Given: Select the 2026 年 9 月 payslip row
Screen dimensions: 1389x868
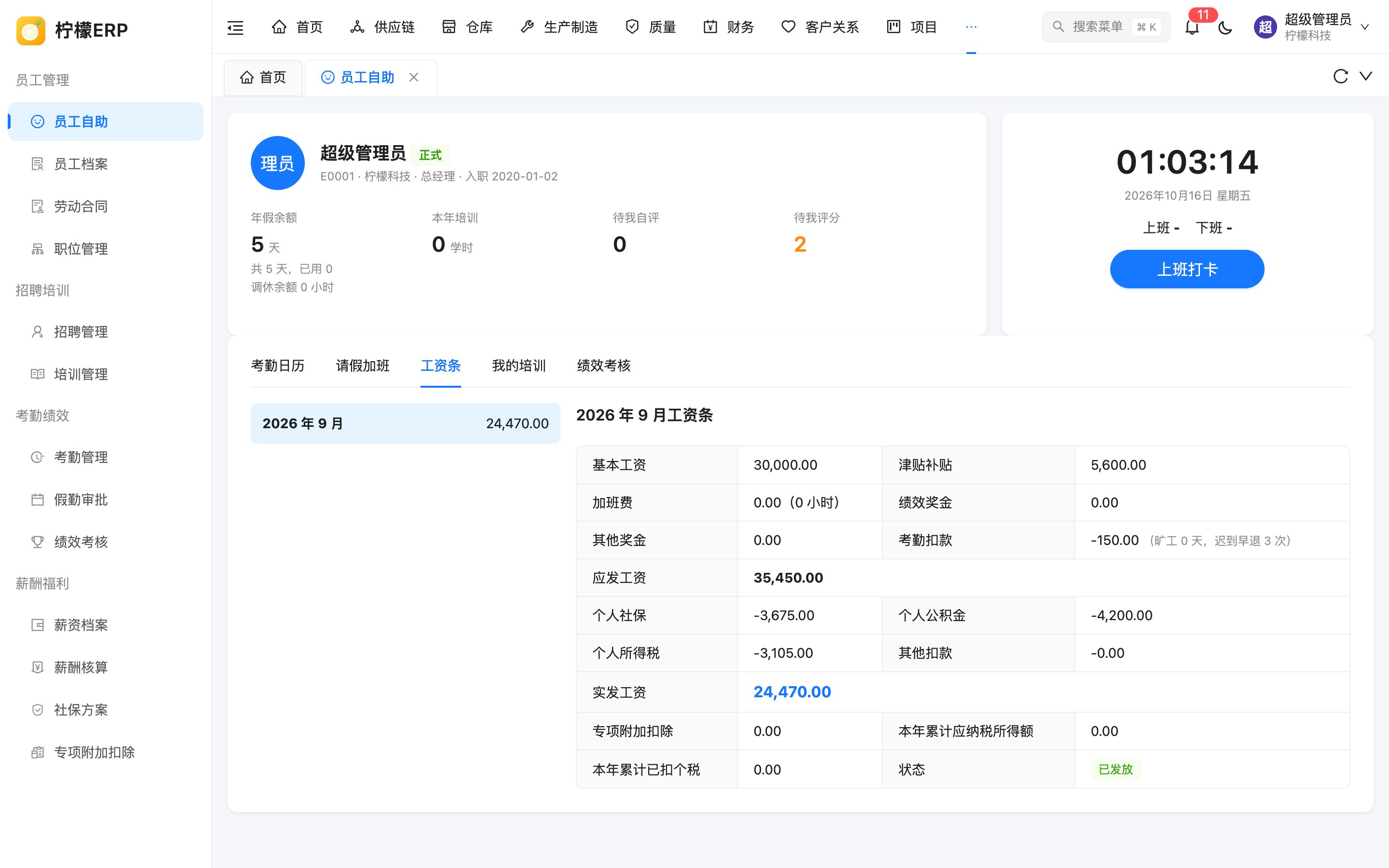Looking at the screenshot, I should tap(405, 424).
